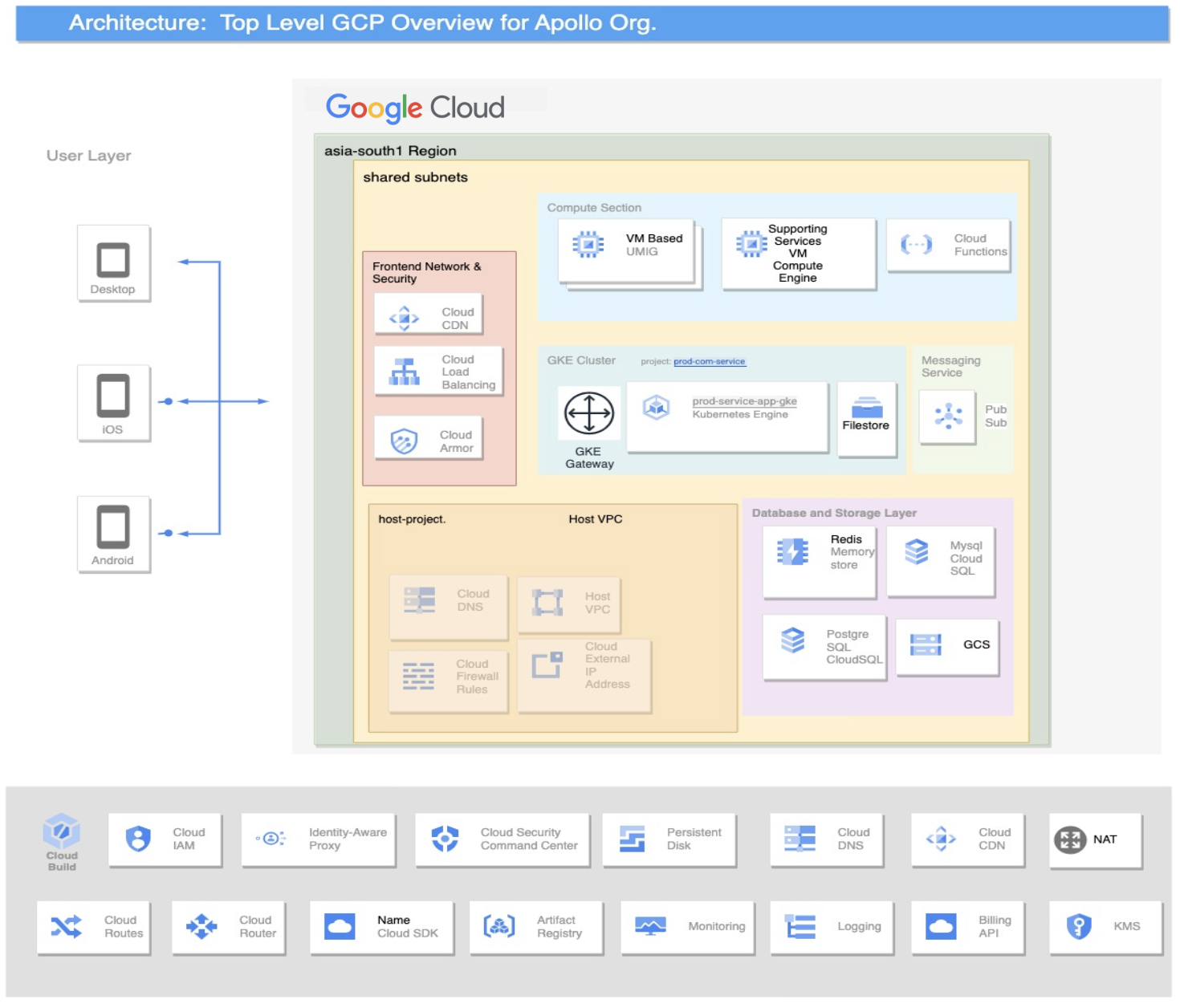The image size is (1180, 1008).
Task: Click the Android device icon
Action: coord(113,526)
